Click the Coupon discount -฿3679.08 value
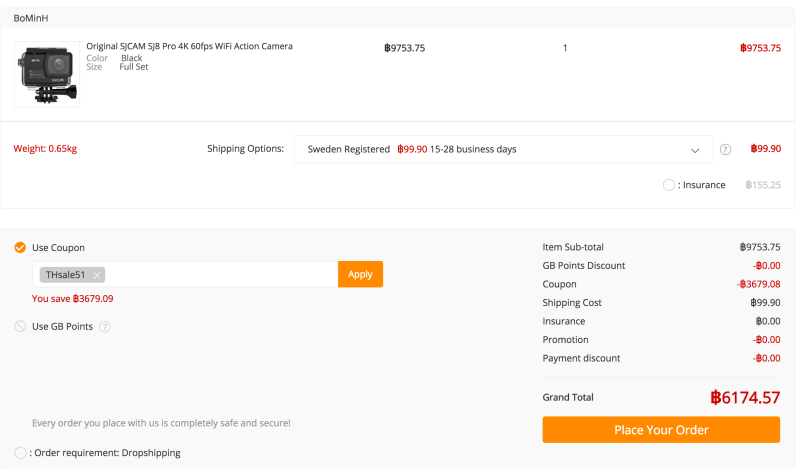Screen dimensions: 800x469 point(759,284)
